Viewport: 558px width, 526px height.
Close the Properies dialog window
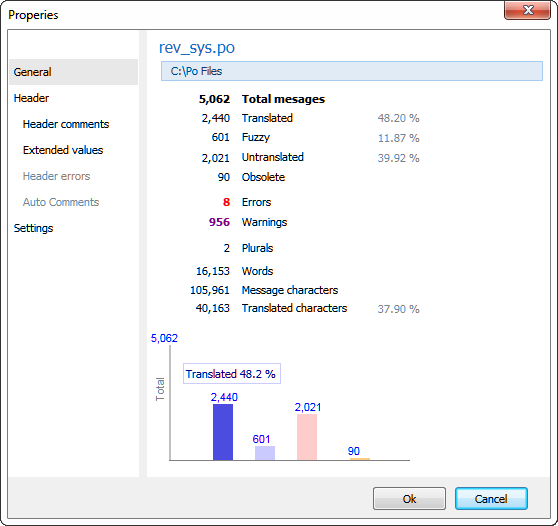[x=527, y=10]
